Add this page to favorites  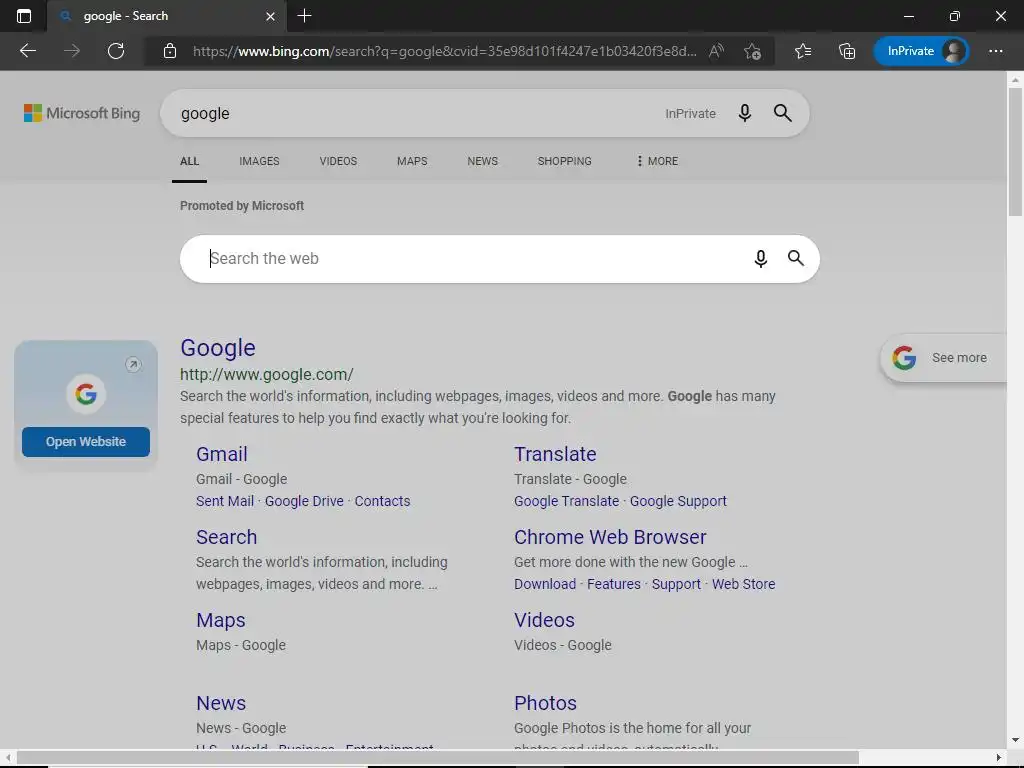[x=752, y=51]
